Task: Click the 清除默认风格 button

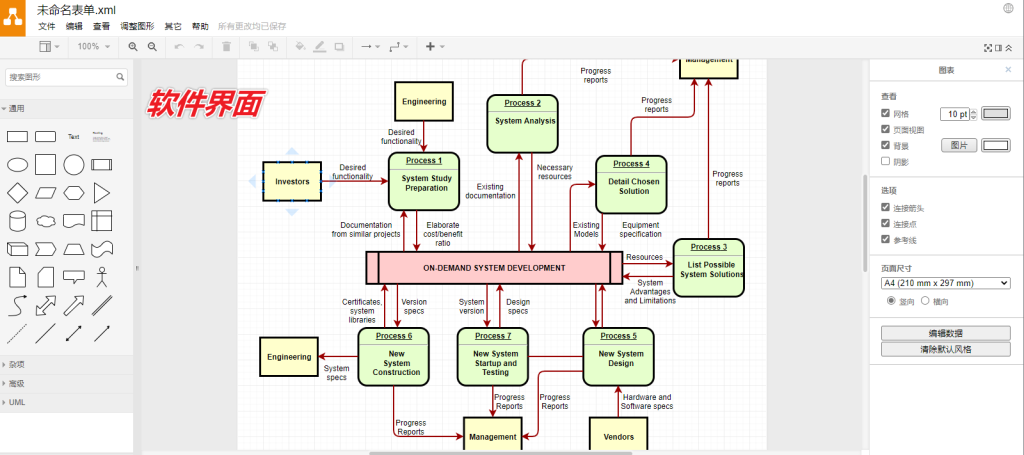Action: [x=946, y=349]
